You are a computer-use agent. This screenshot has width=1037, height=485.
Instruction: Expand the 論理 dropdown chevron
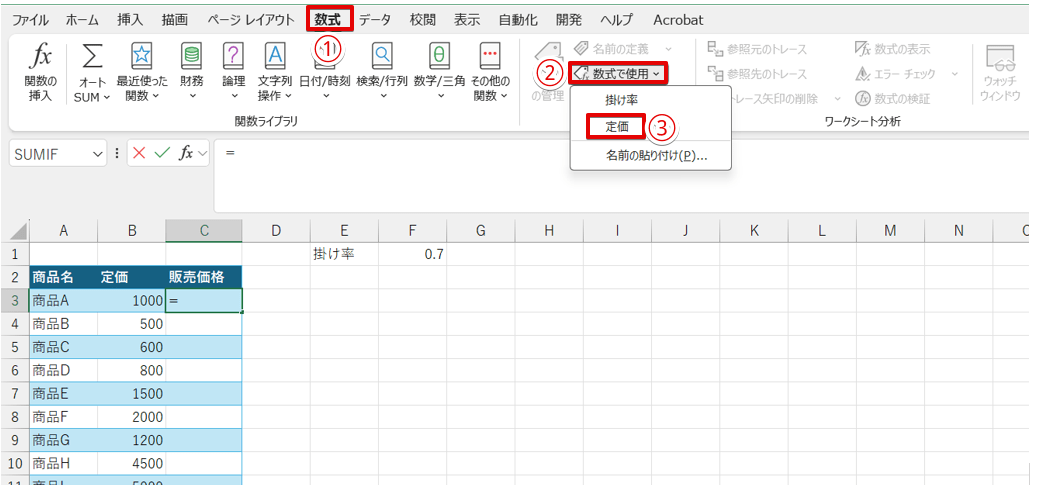pyautogui.click(x=234, y=97)
